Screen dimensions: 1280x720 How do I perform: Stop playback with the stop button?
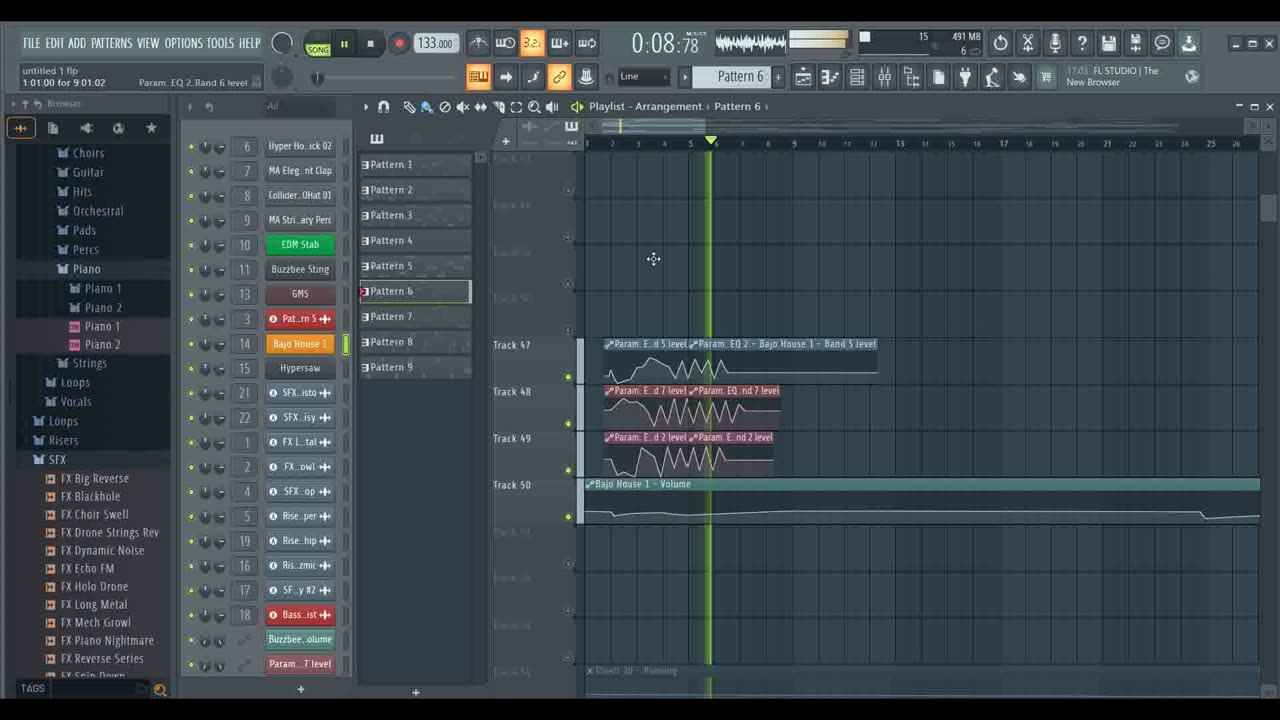click(x=370, y=43)
